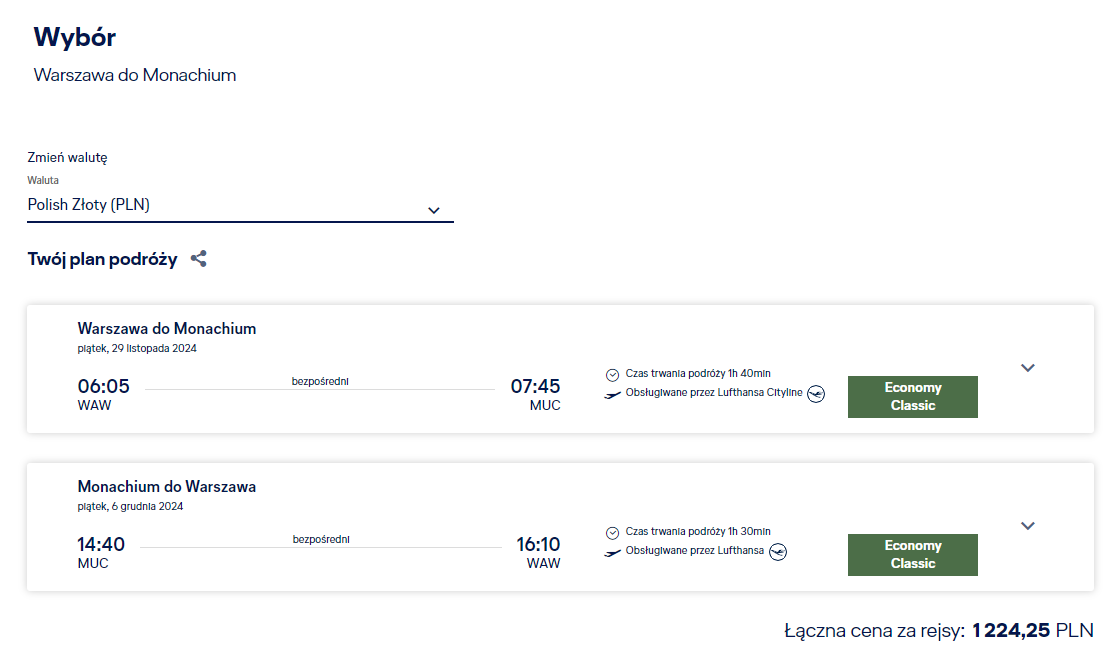Click the clock icon beside 1h 40min duration
Screen dimensions: 1105x651
(x=612, y=375)
